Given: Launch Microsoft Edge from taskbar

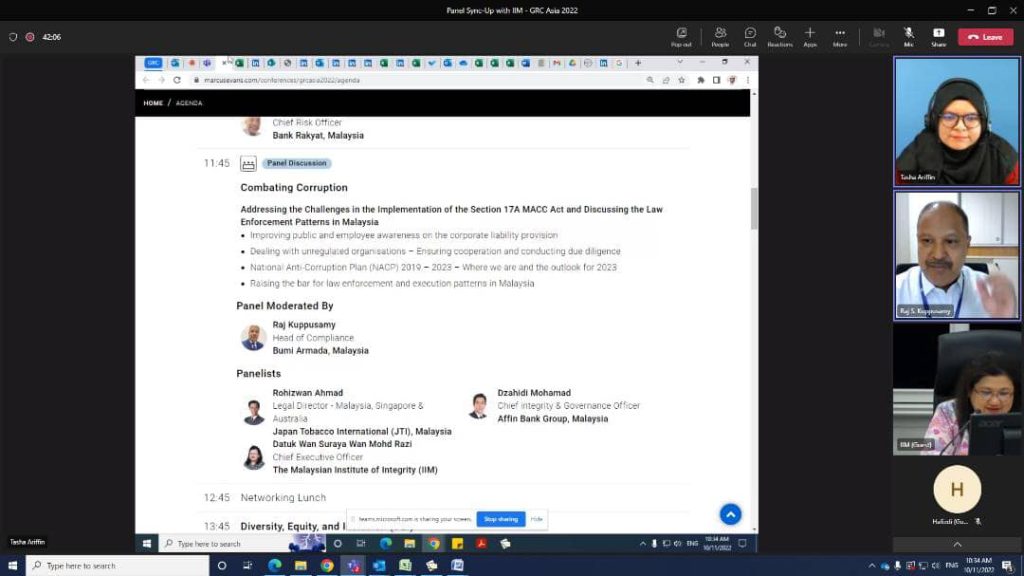Looking at the screenshot, I should [x=274, y=566].
